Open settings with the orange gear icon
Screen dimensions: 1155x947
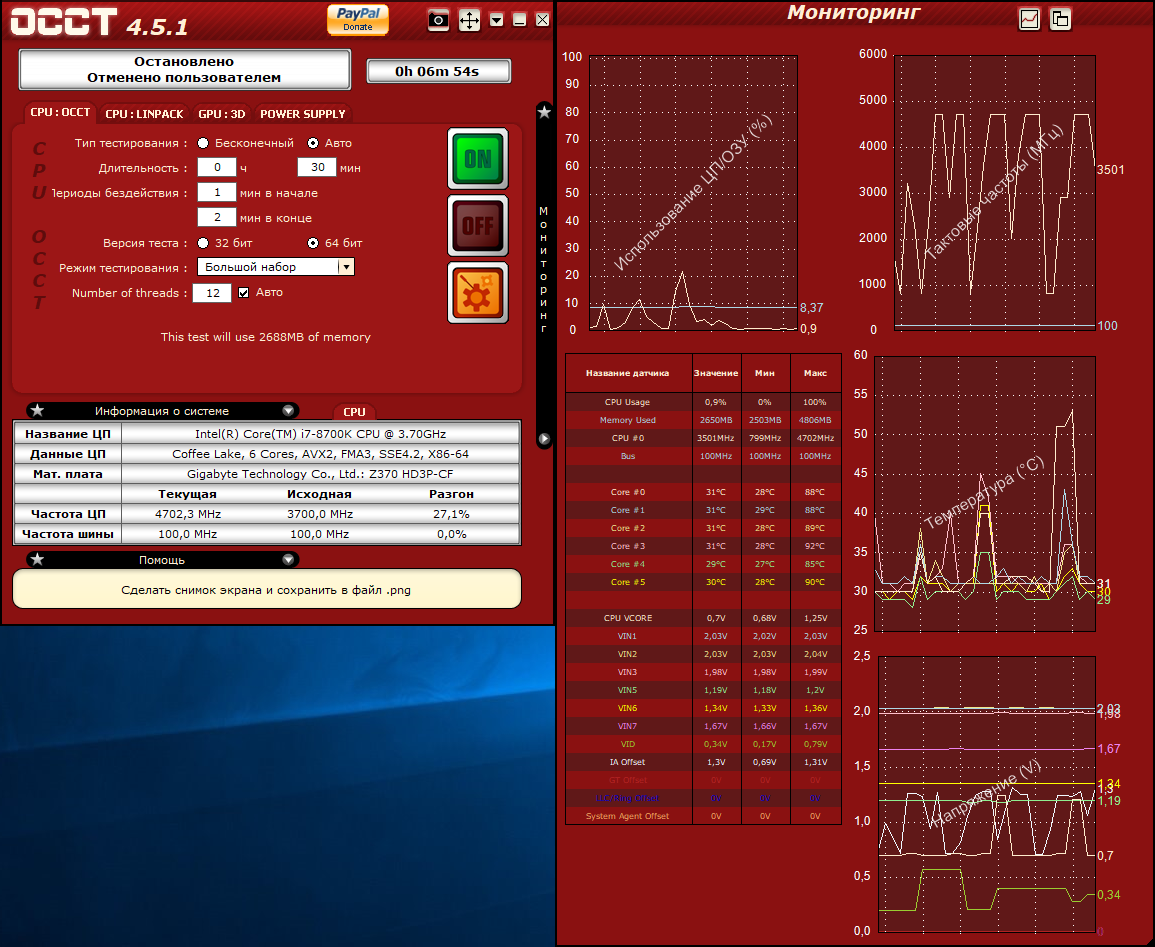(x=478, y=292)
